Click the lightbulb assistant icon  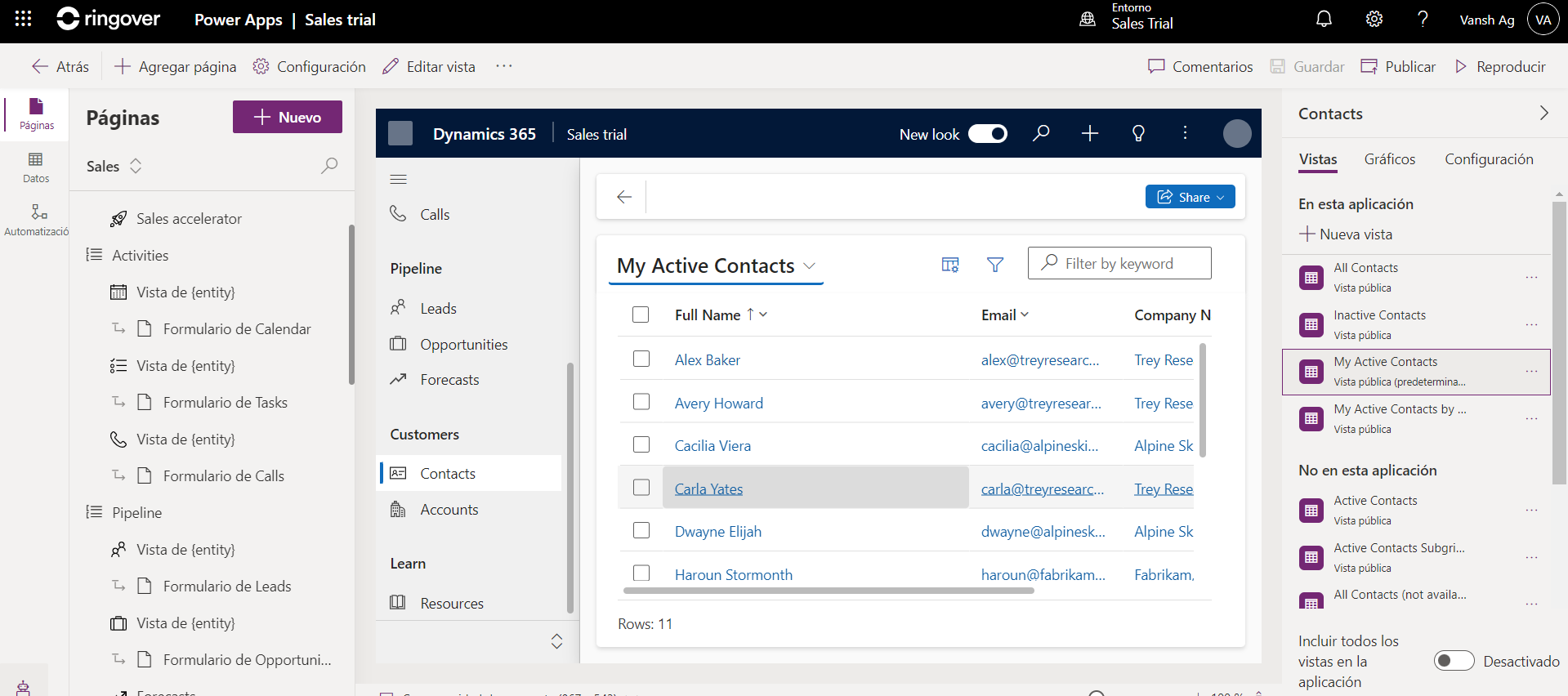1138,133
